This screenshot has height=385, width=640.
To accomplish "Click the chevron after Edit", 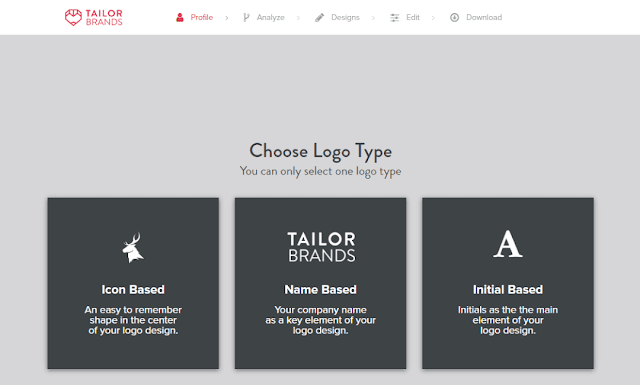I will tap(433, 18).
